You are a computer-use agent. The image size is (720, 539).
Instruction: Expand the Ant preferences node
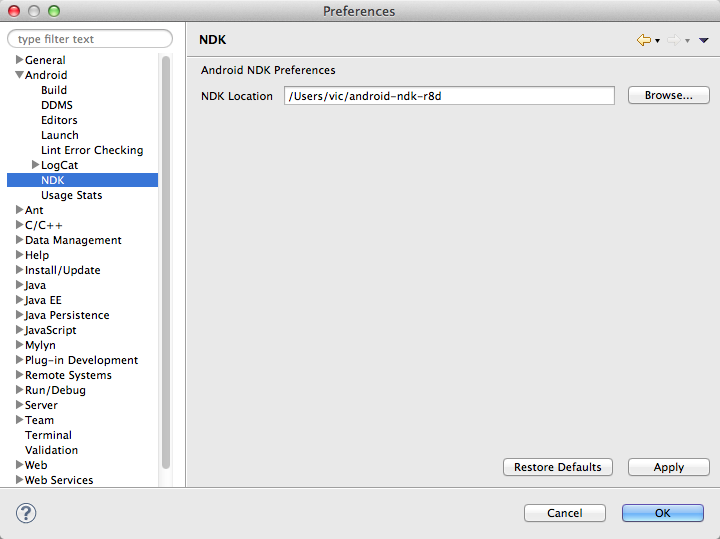pyautogui.click(x=19, y=210)
